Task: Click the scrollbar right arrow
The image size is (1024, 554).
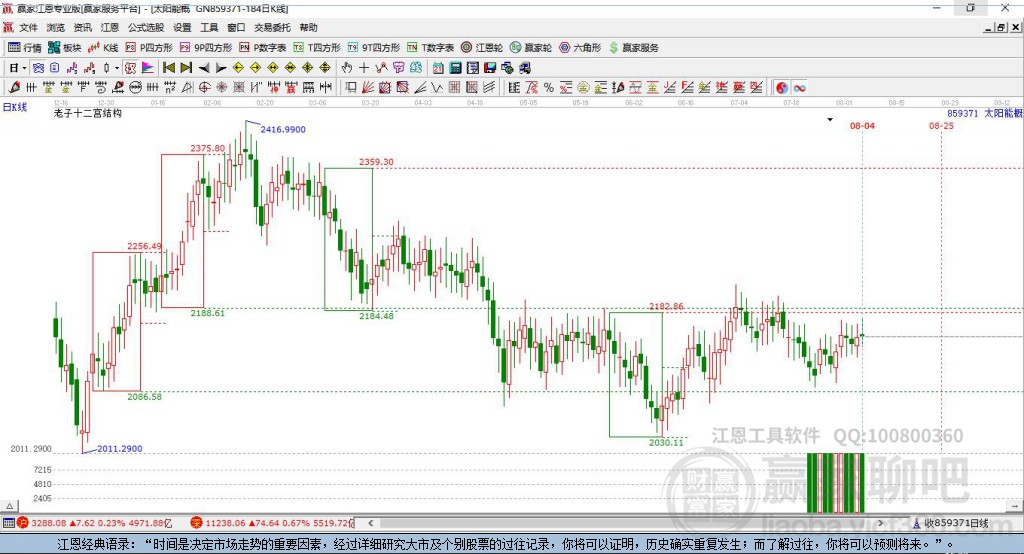Action: [880, 523]
